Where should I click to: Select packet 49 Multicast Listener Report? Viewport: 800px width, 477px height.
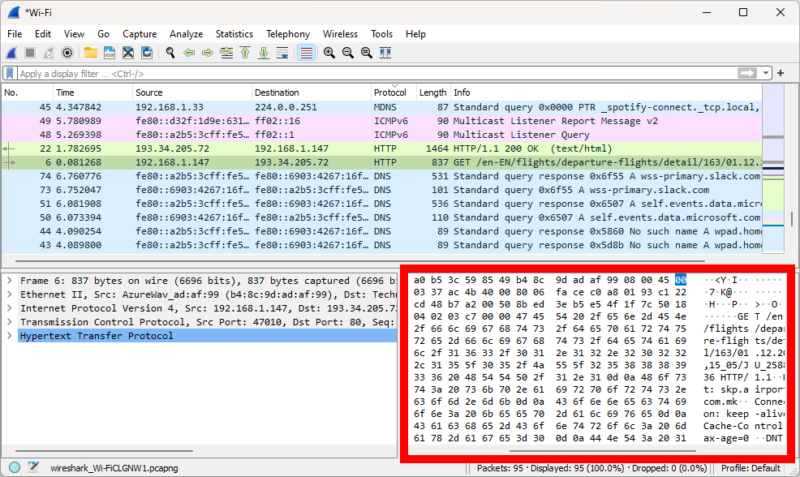[x=382, y=121]
